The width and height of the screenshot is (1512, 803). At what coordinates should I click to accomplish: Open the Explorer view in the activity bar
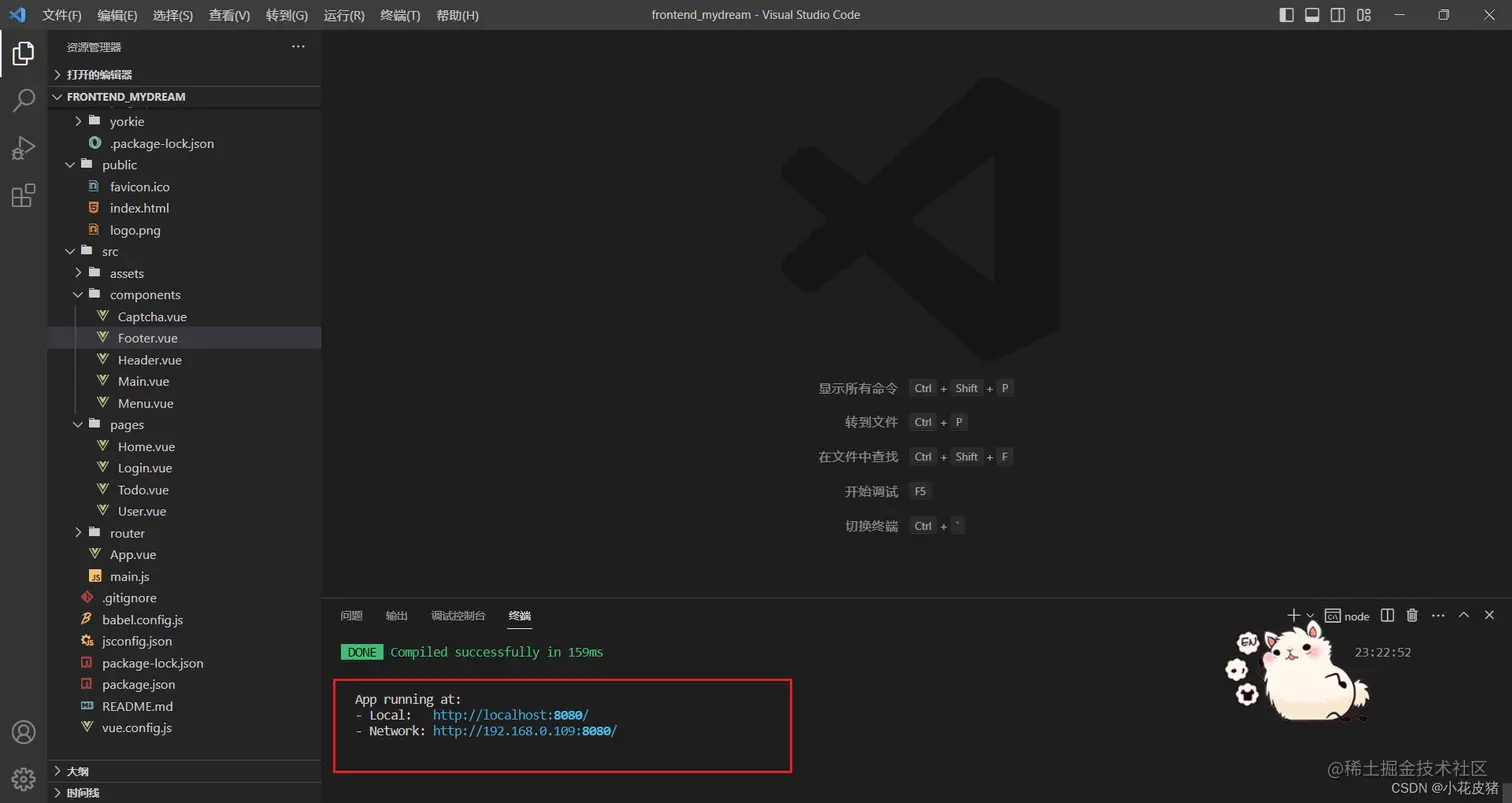point(23,54)
